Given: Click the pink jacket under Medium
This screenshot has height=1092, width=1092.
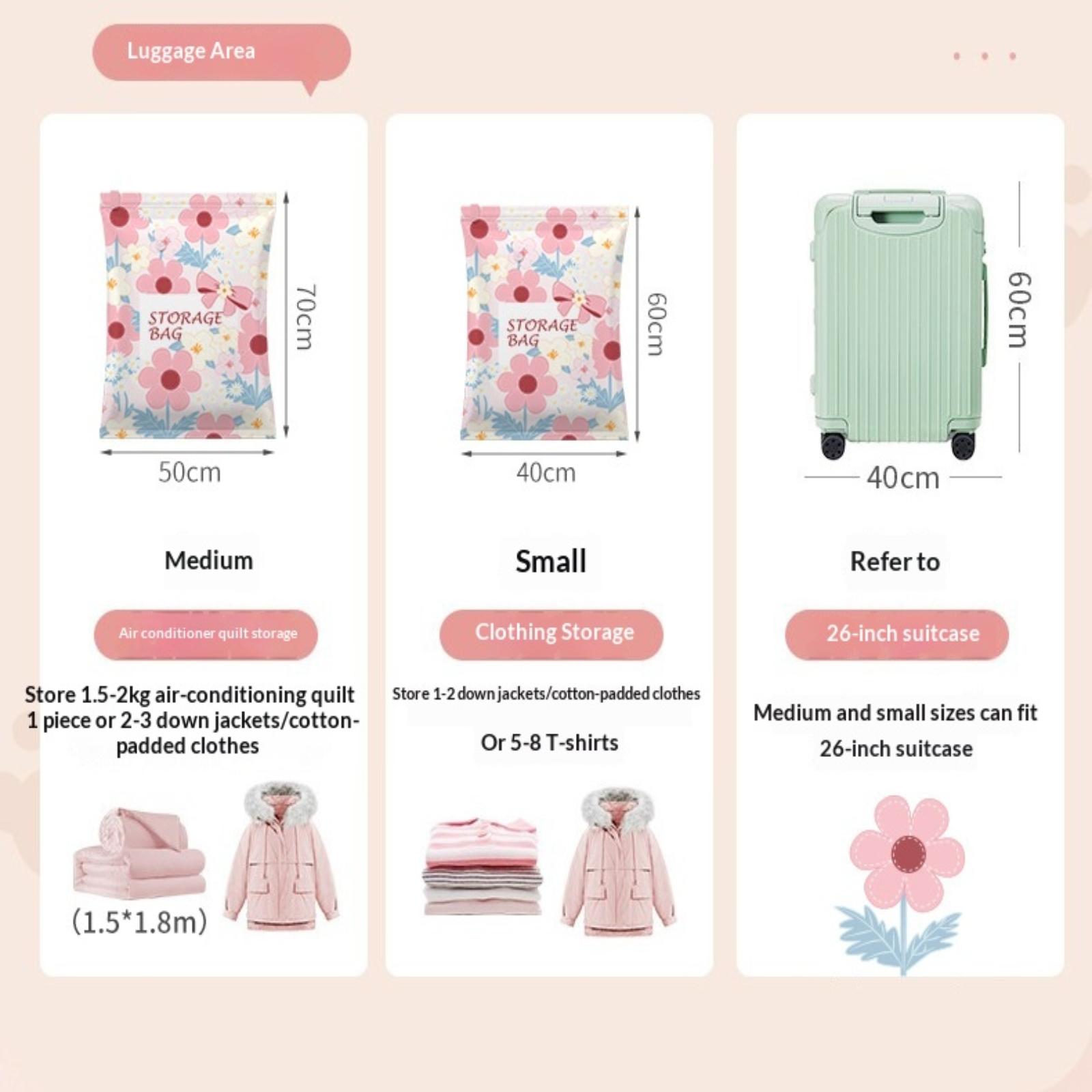Looking at the screenshot, I should [x=281, y=857].
